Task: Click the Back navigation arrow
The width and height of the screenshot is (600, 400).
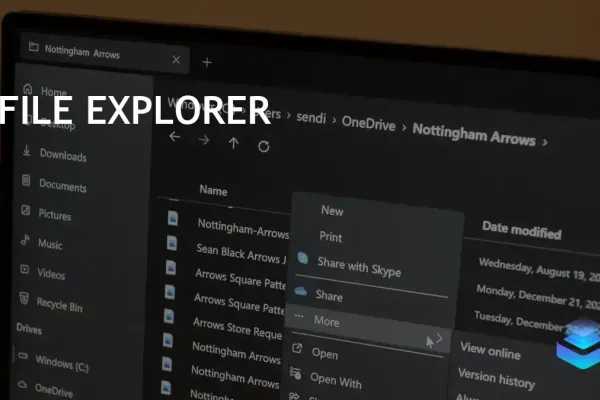Action: pyautogui.click(x=174, y=136)
